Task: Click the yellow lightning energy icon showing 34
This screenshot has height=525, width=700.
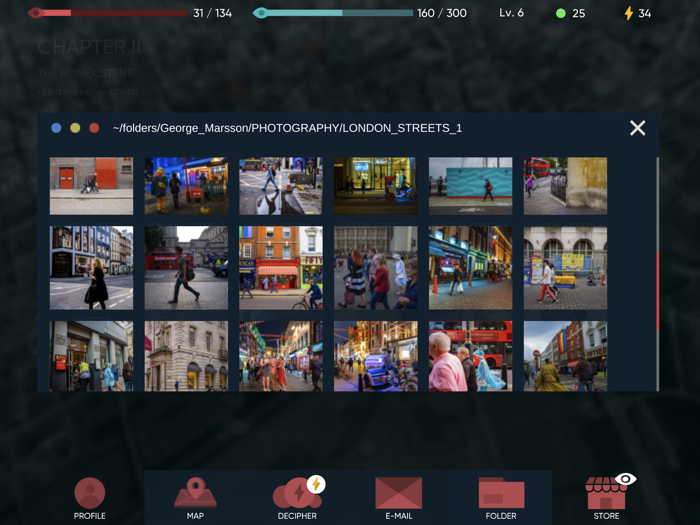Action: tap(629, 13)
